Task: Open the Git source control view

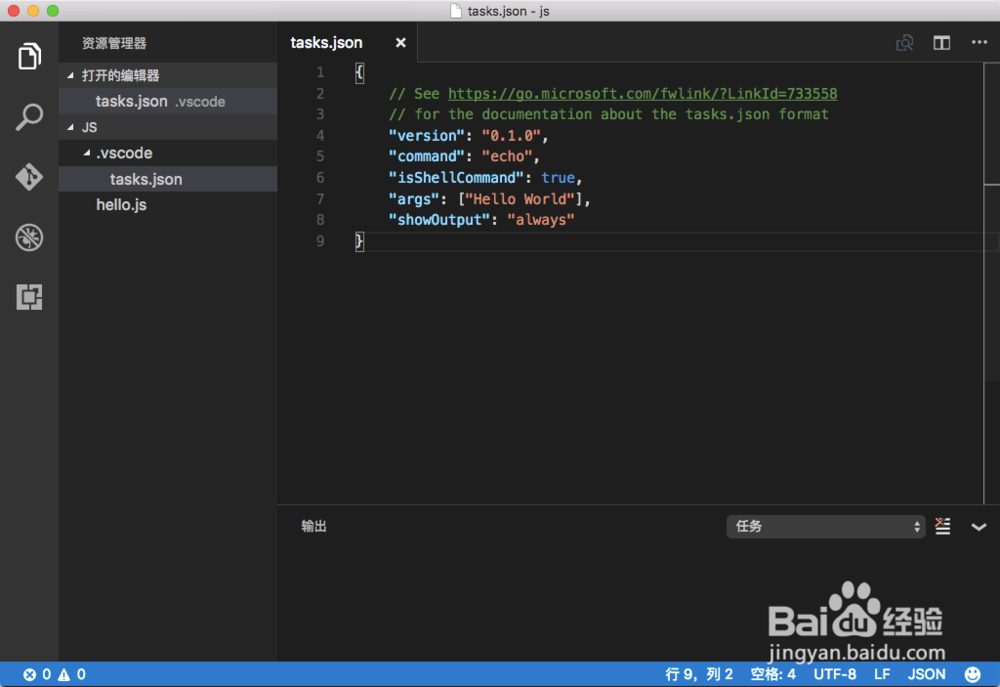Action: pos(29,177)
